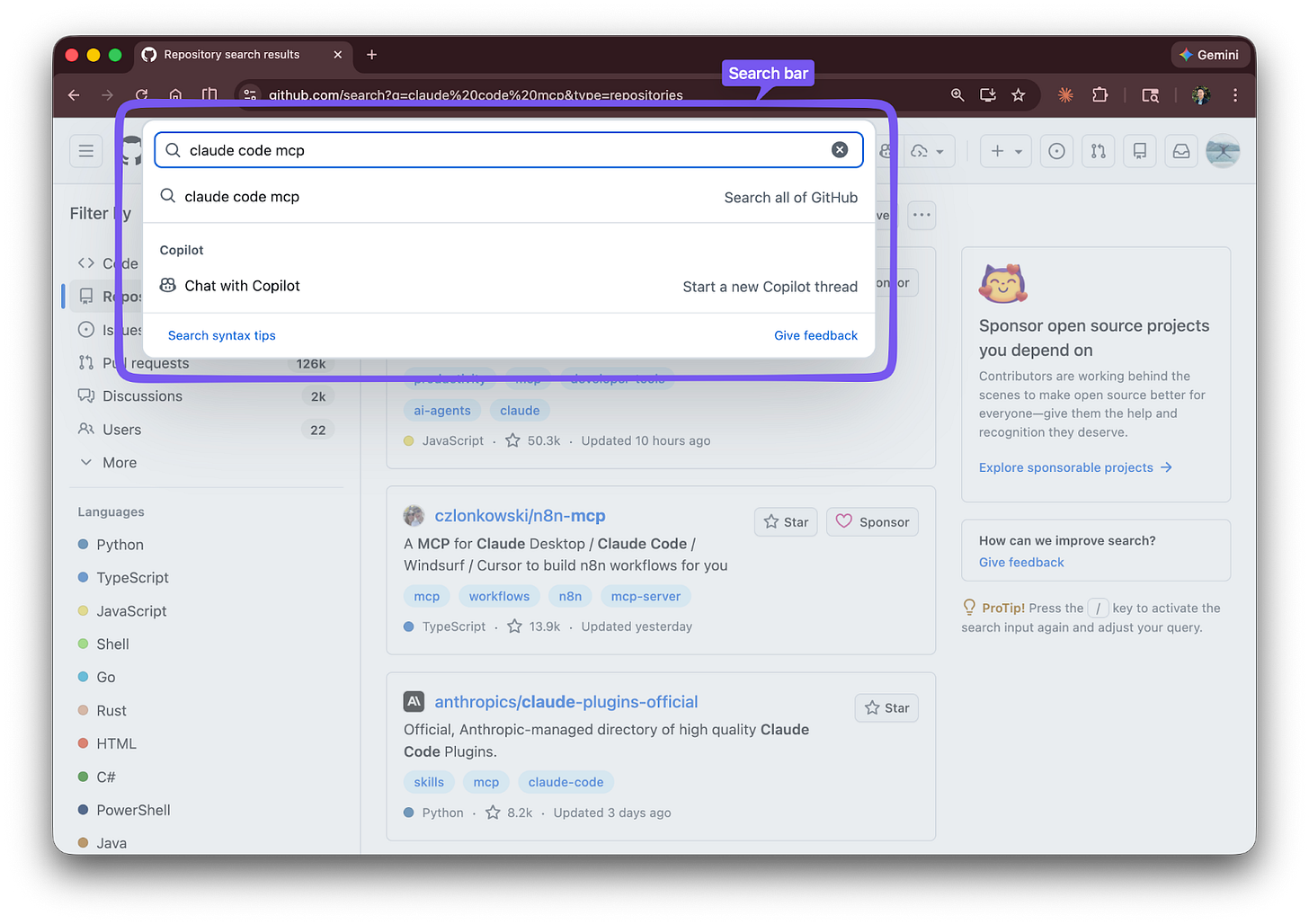Select 'claude code mcp' Search all of GitHub suggestion
Screen dimensions: 1309x924
point(509,197)
